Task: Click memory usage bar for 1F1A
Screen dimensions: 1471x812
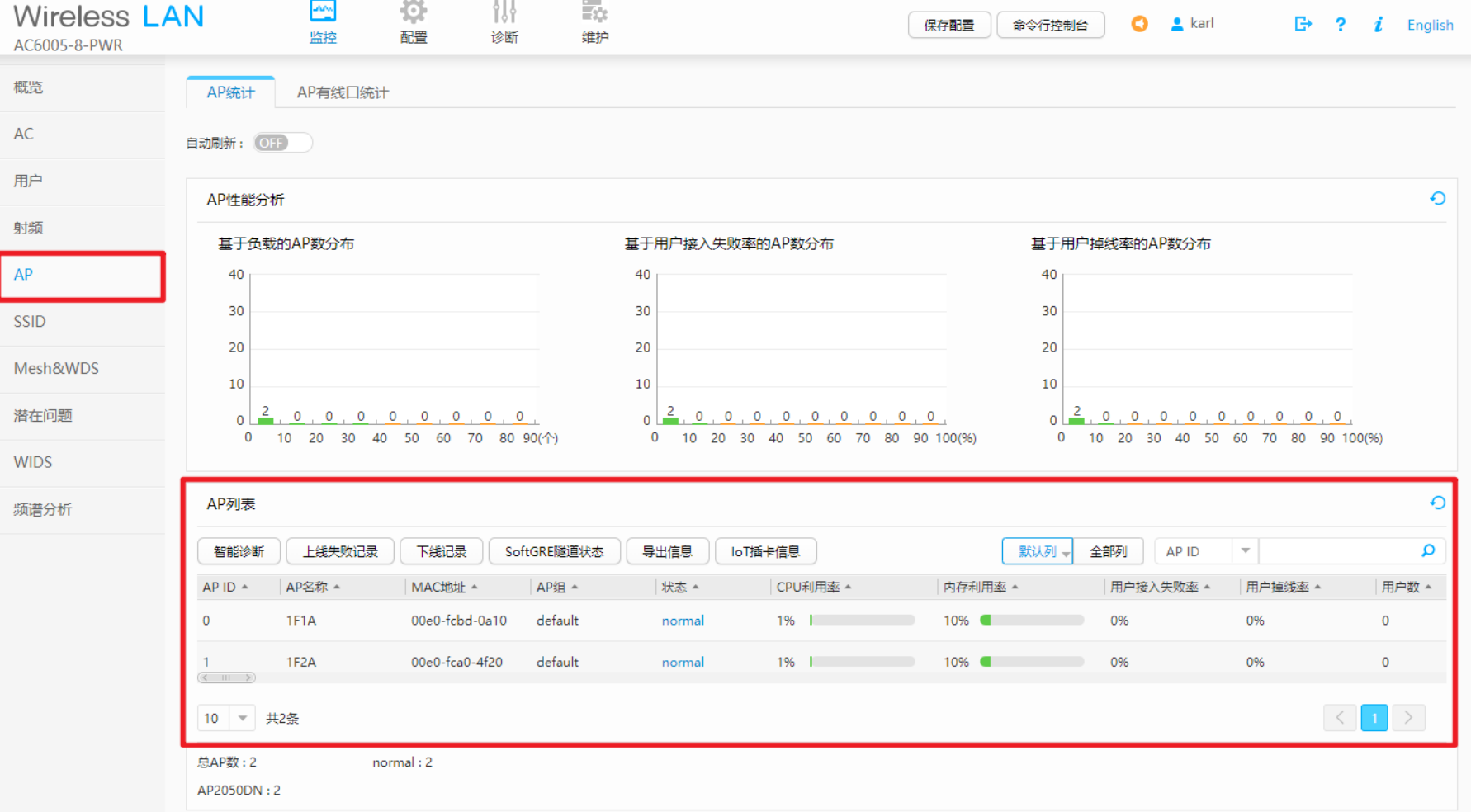Action: pyautogui.click(x=1032, y=620)
